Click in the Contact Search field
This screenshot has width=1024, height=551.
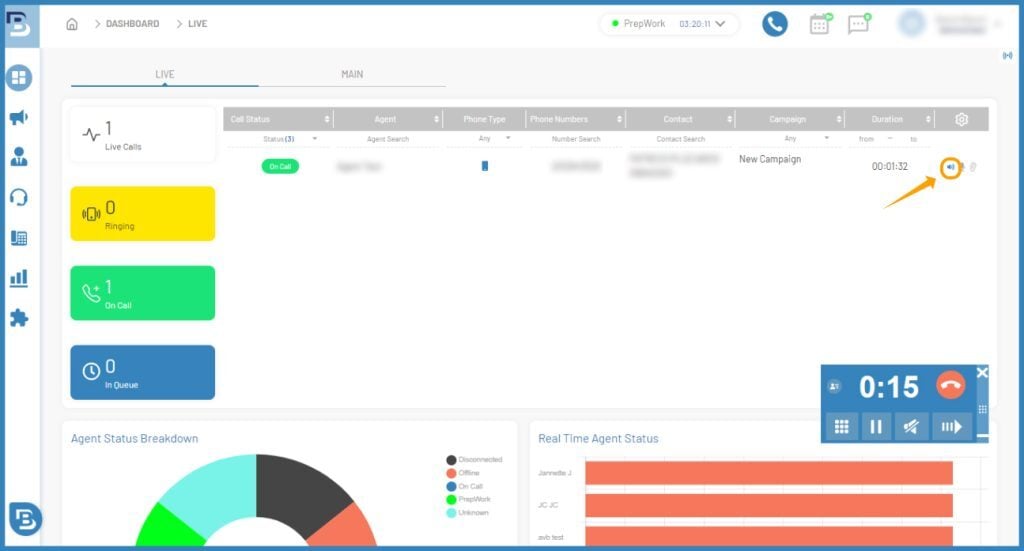coord(680,139)
